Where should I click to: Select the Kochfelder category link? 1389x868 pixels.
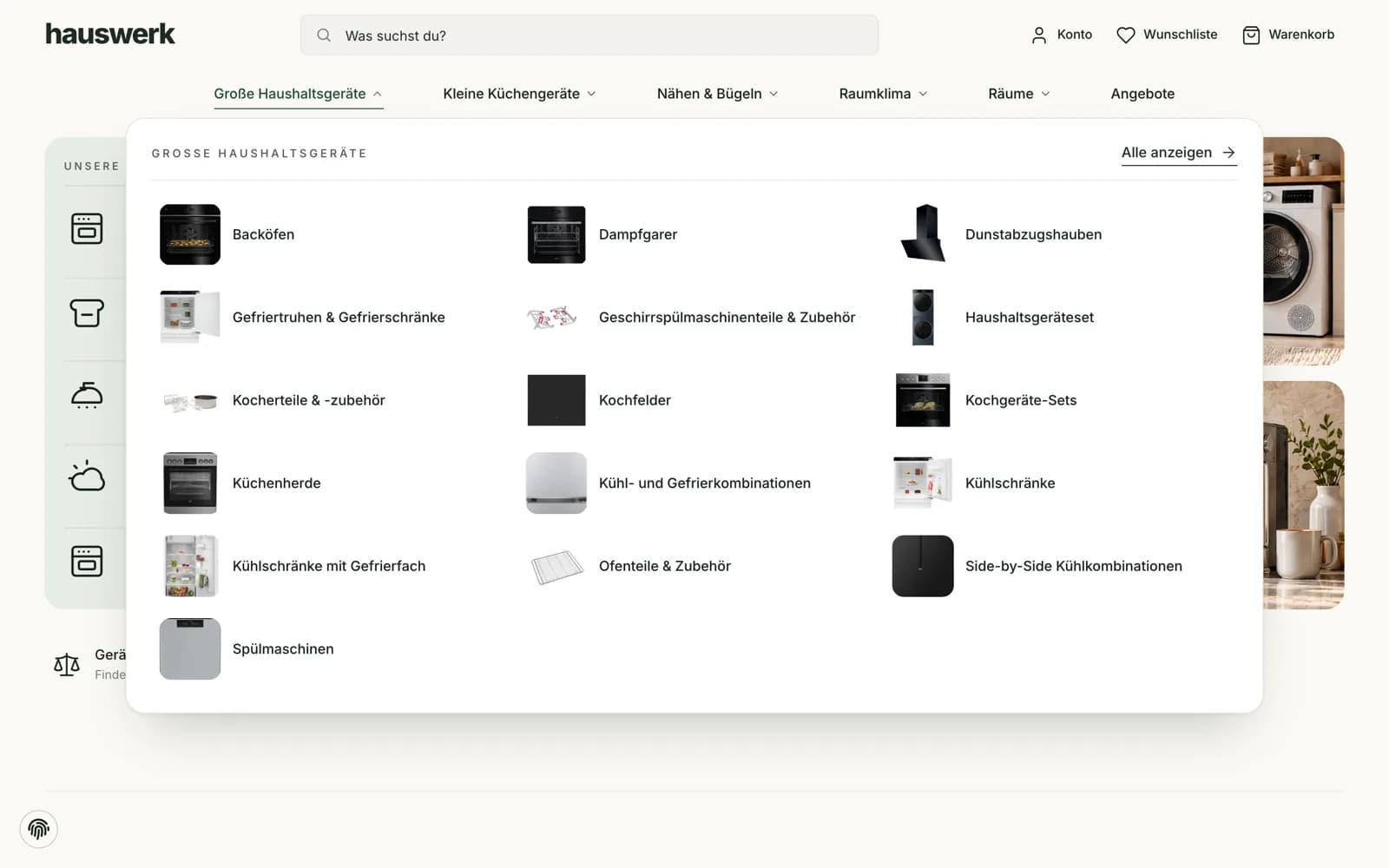635,400
